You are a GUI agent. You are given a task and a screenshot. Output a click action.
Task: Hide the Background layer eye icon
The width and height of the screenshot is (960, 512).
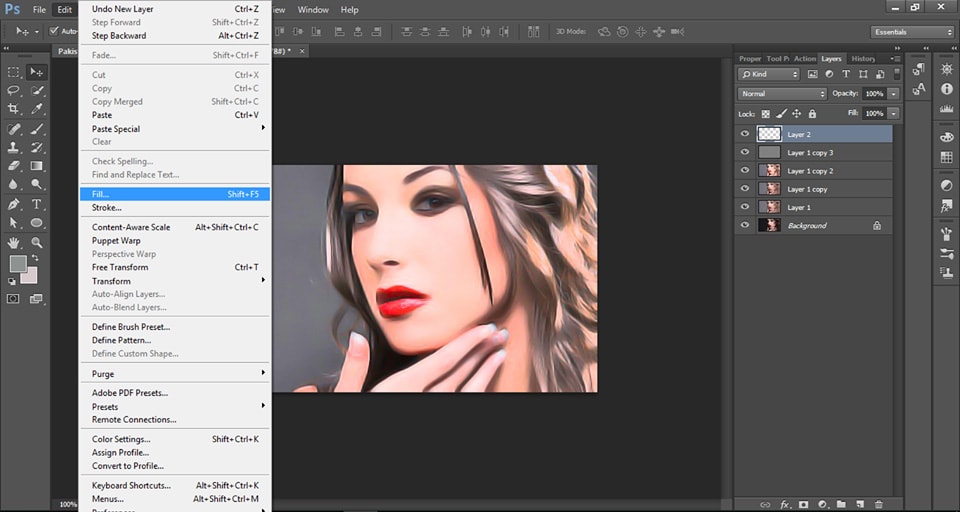click(x=744, y=226)
